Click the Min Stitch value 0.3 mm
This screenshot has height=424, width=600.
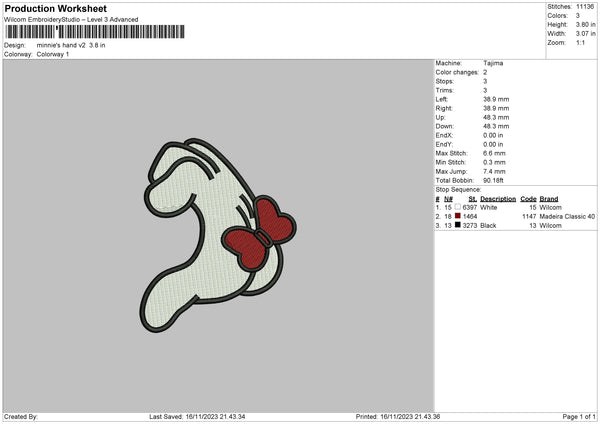coord(494,162)
